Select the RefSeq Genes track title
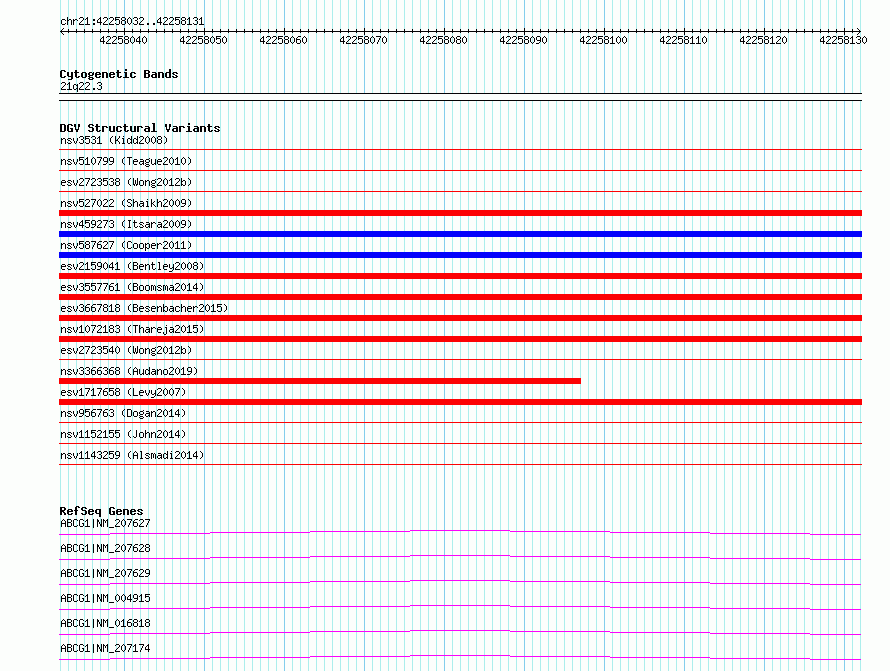 click(101, 511)
